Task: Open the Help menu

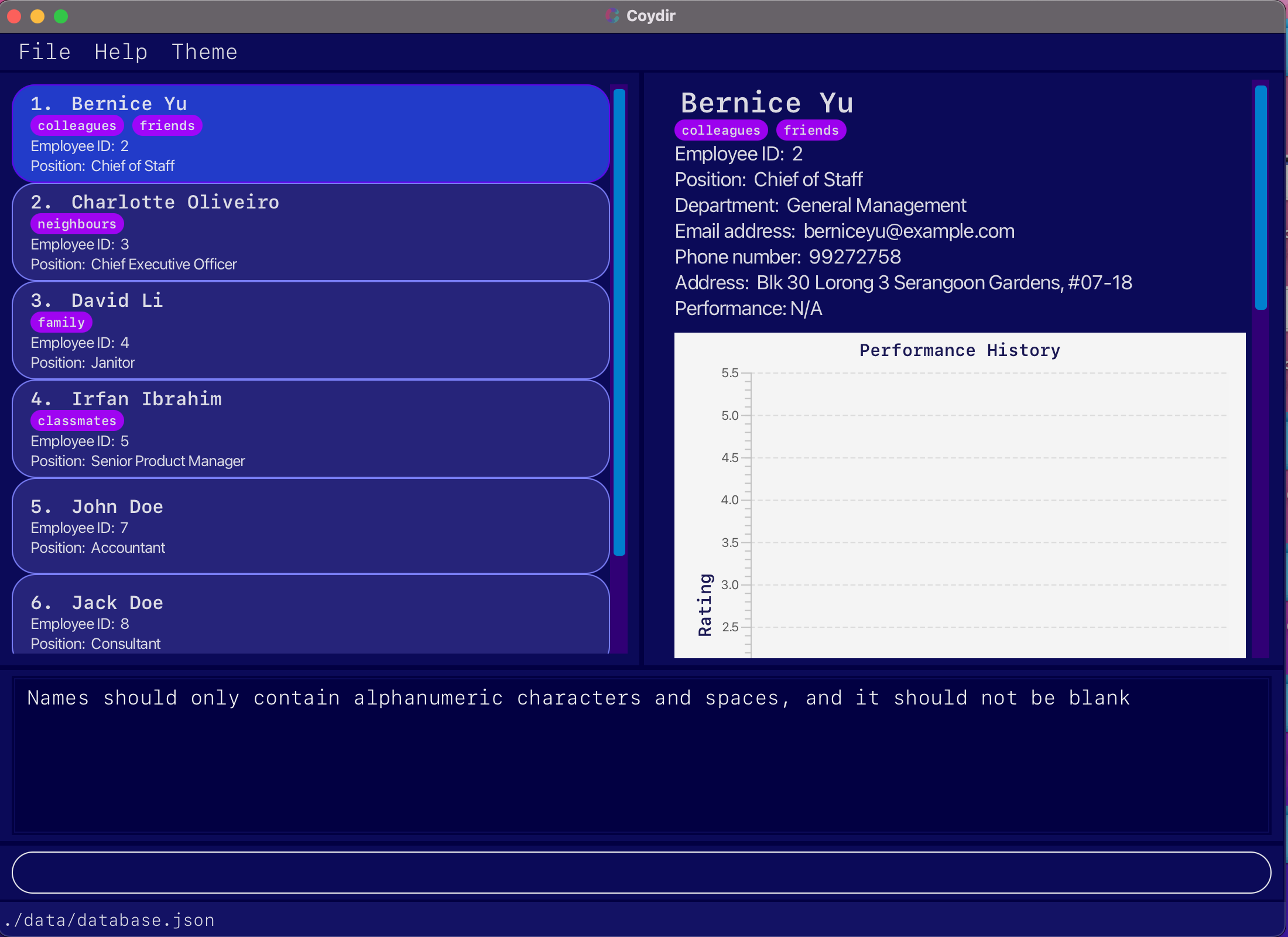Action: pyautogui.click(x=121, y=52)
